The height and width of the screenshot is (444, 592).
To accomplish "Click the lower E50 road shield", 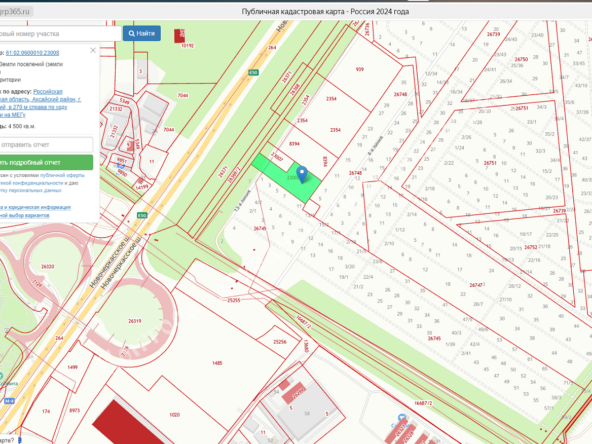I will click(x=142, y=215).
